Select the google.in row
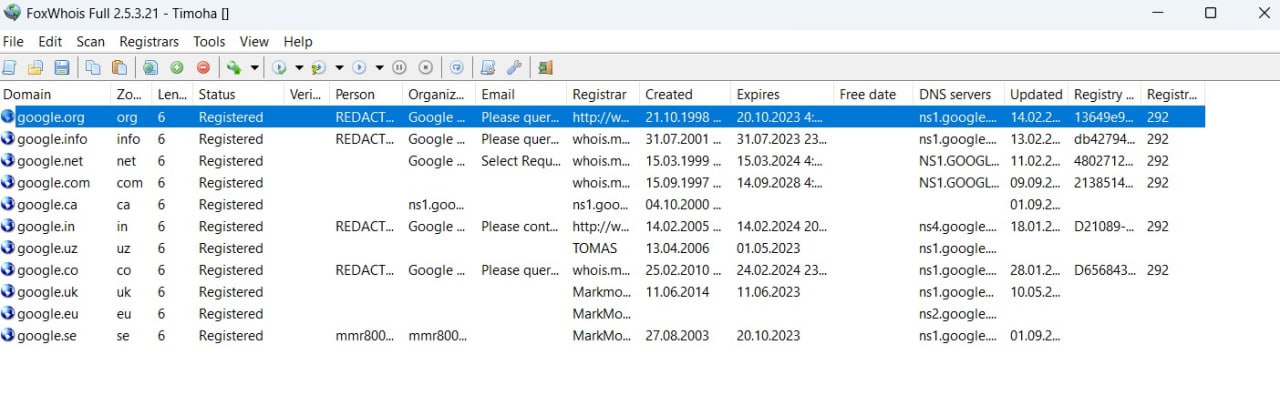 [x=602, y=227]
